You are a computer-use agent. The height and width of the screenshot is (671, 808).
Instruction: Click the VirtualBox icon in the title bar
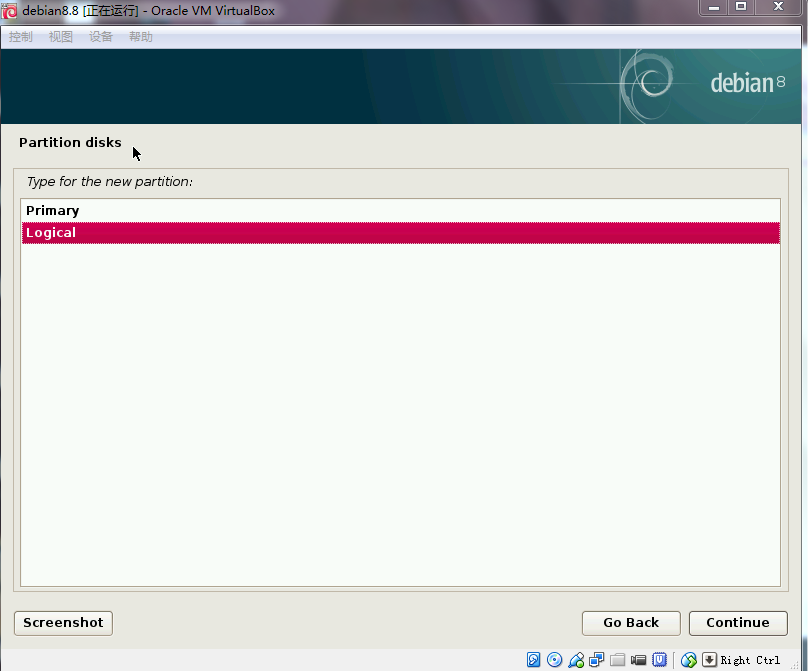[10, 11]
